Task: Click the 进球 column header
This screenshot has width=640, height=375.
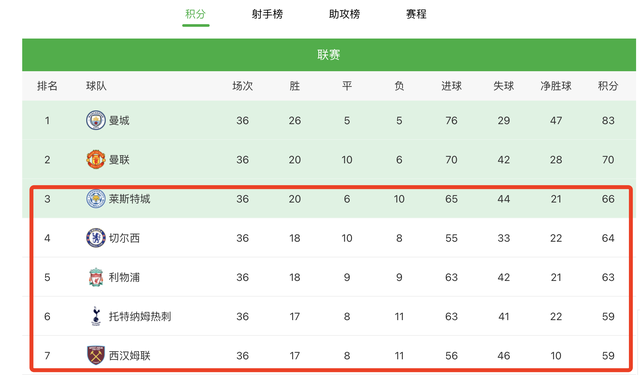Action: (451, 86)
